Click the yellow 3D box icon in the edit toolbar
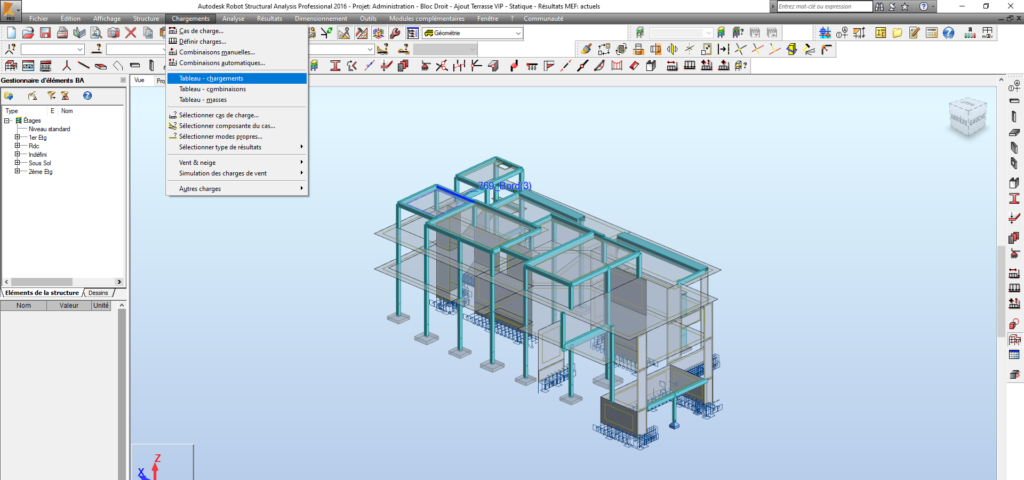 click(792, 49)
